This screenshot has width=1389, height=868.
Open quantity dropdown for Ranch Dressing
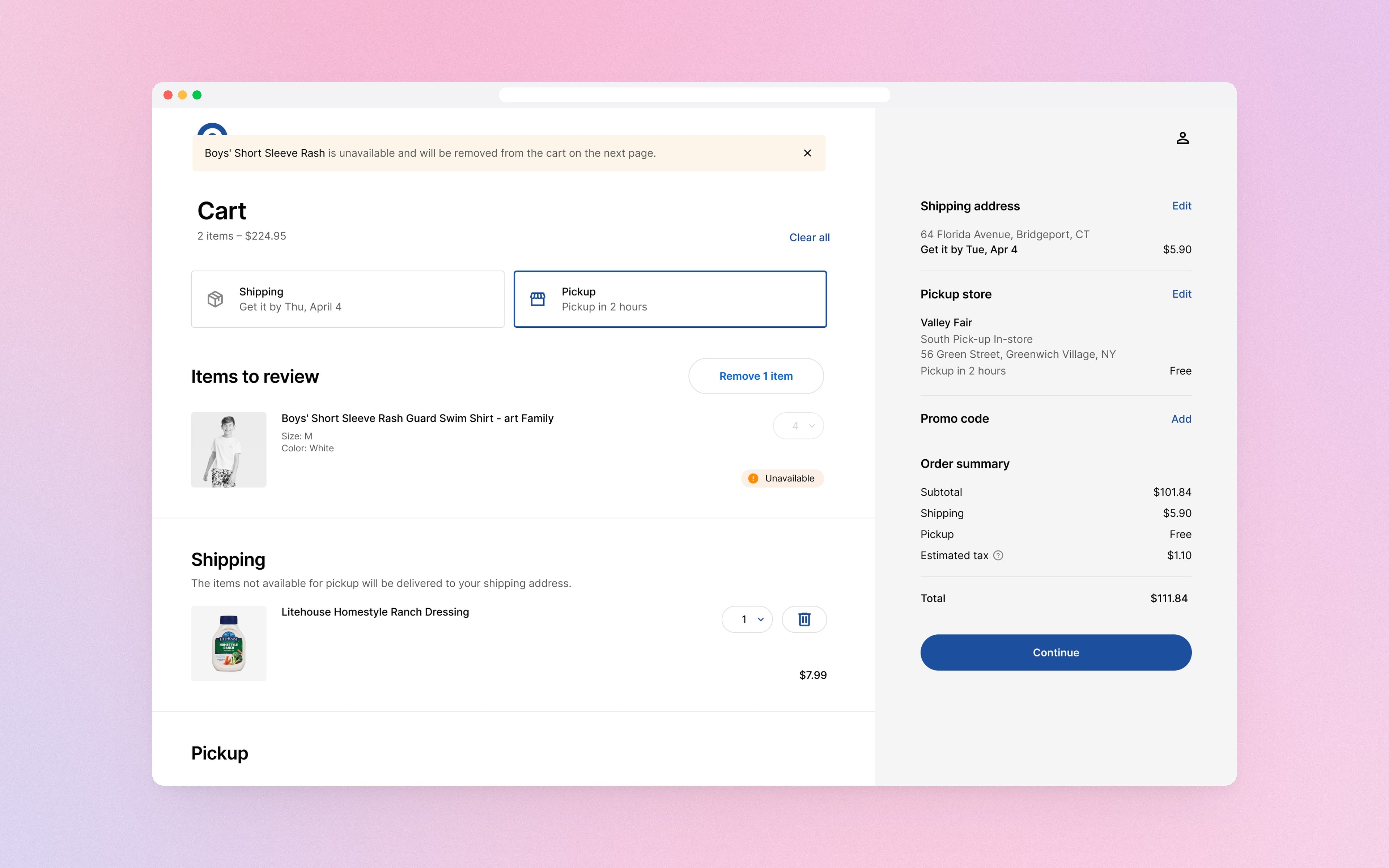[x=747, y=619]
